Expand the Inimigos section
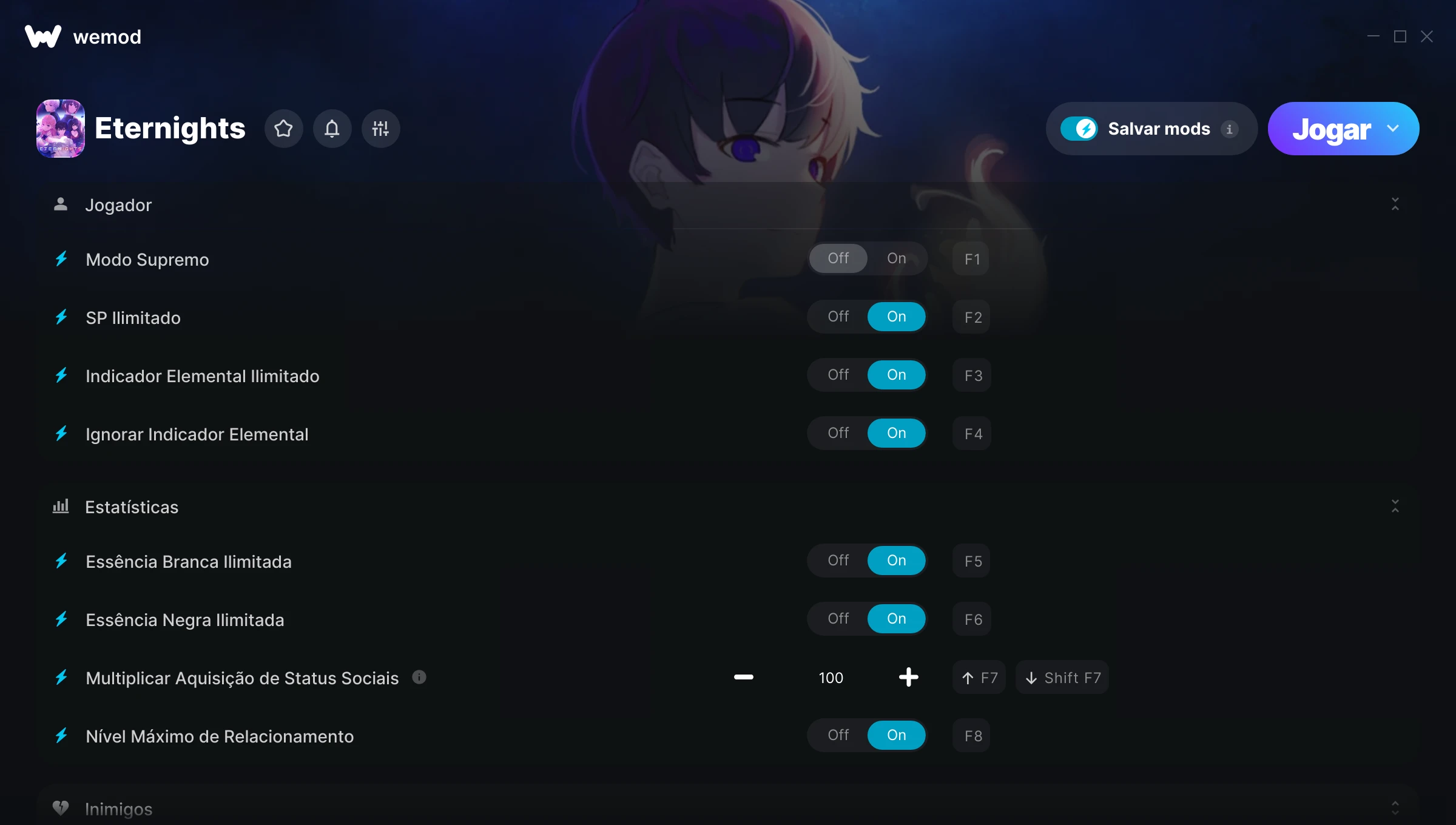 [x=1395, y=808]
